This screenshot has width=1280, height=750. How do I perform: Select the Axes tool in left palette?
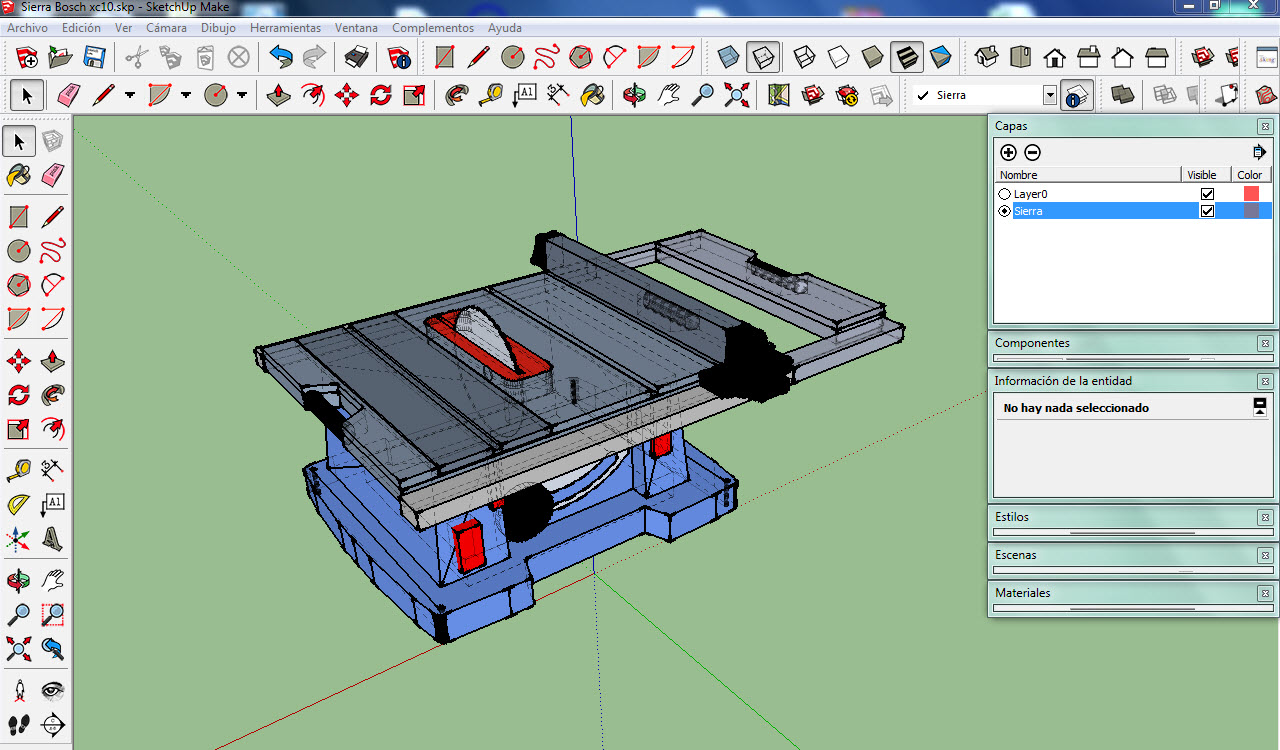pos(18,540)
